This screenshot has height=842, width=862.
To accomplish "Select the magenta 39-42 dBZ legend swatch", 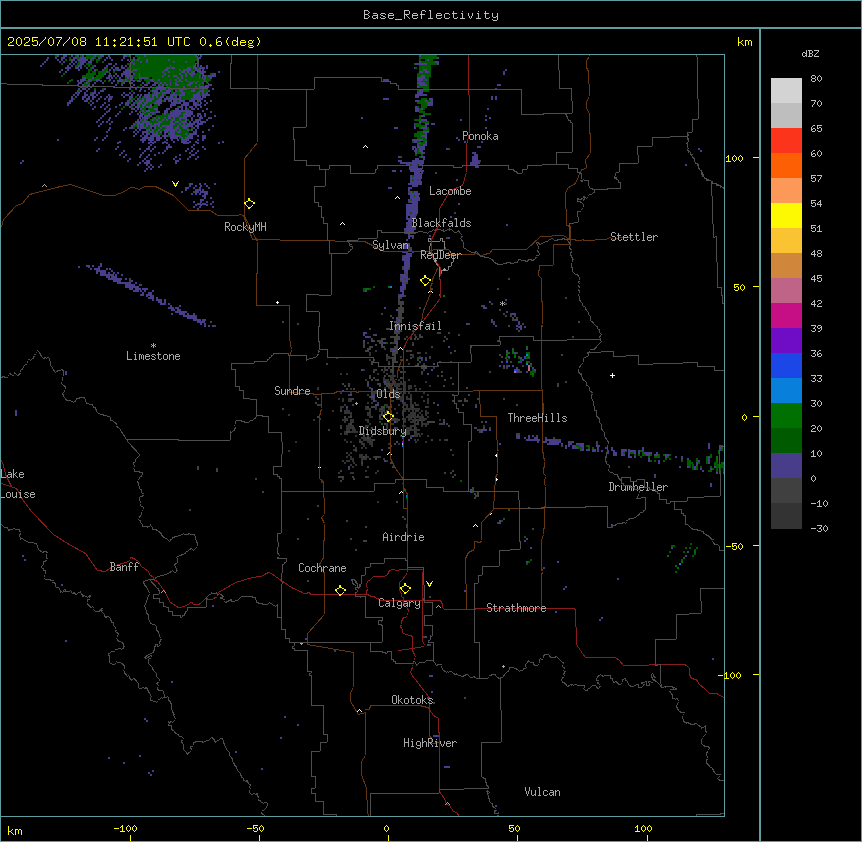I will click(786, 316).
